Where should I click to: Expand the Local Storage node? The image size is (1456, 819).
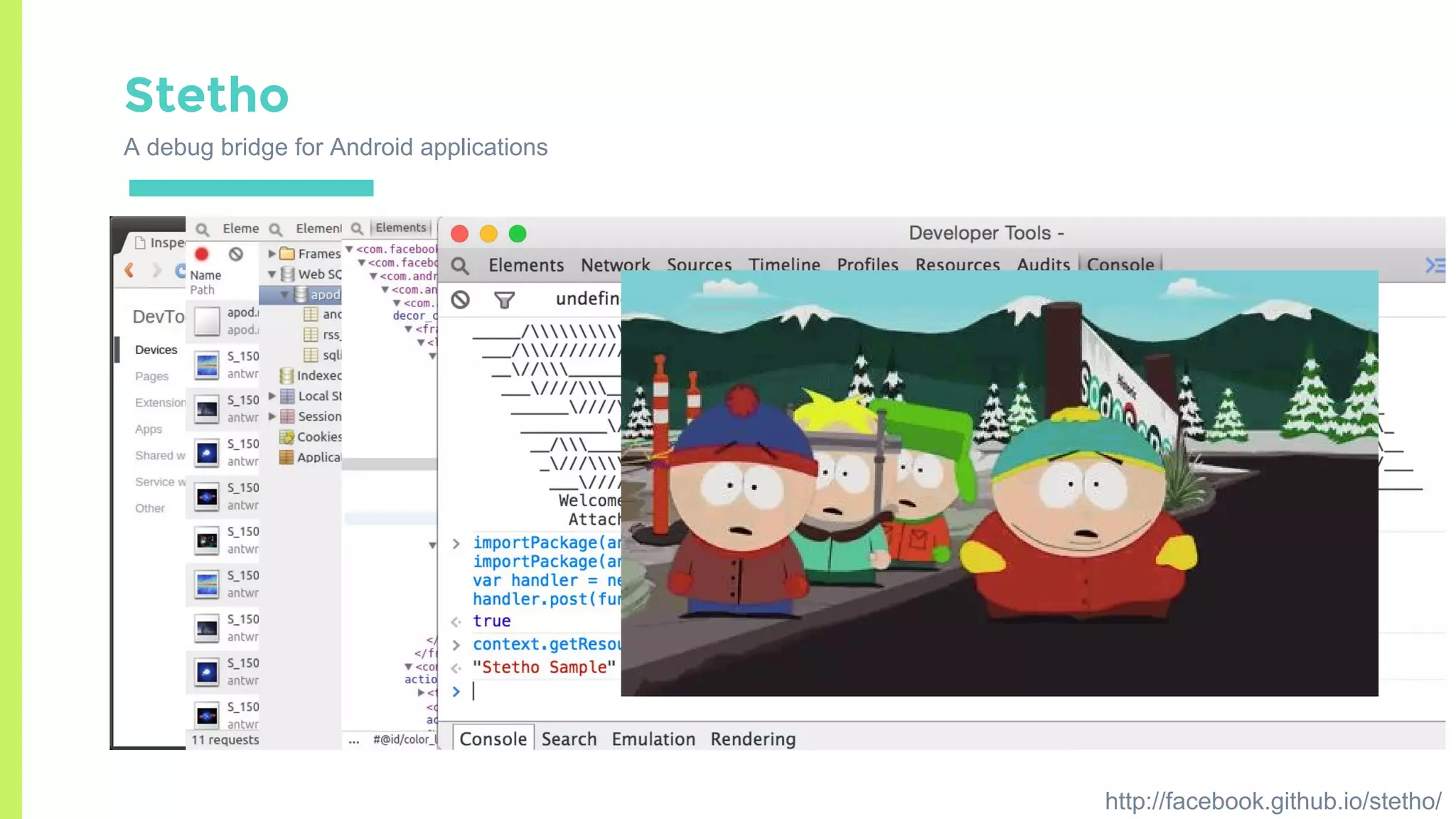(272, 396)
